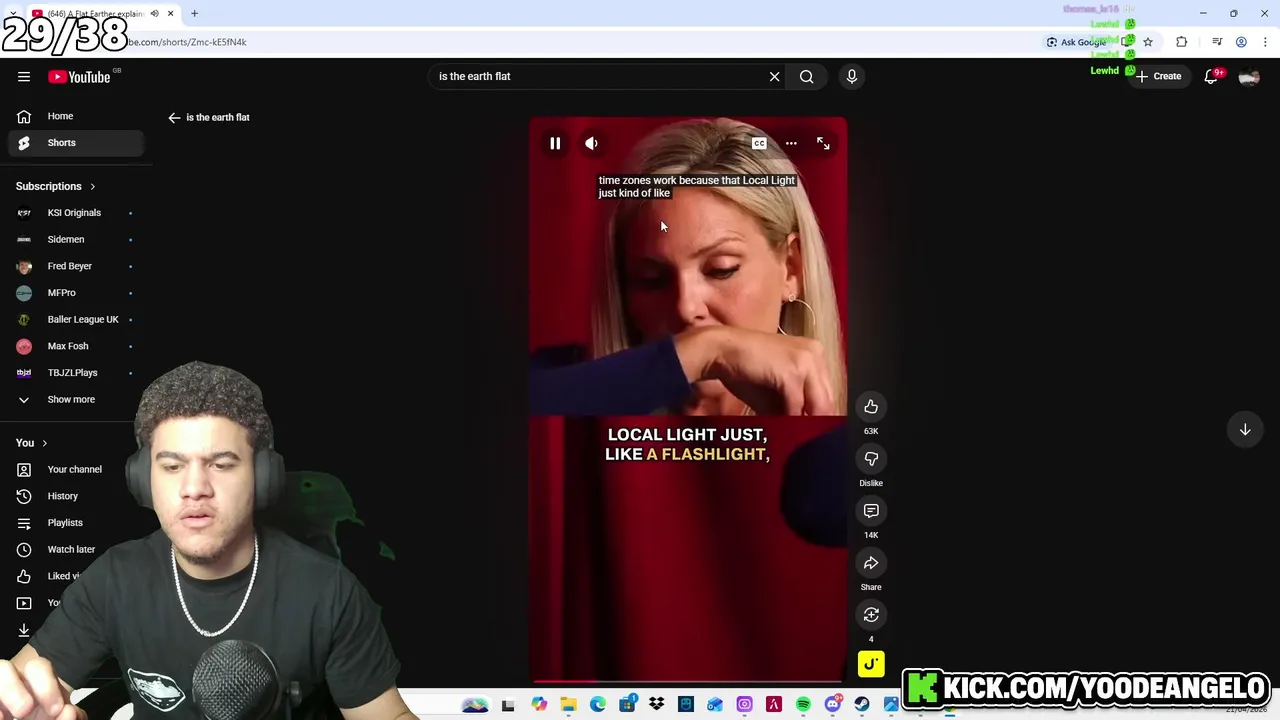Start voice search with the microphone
The height and width of the screenshot is (720, 1280).
tap(852, 76)
